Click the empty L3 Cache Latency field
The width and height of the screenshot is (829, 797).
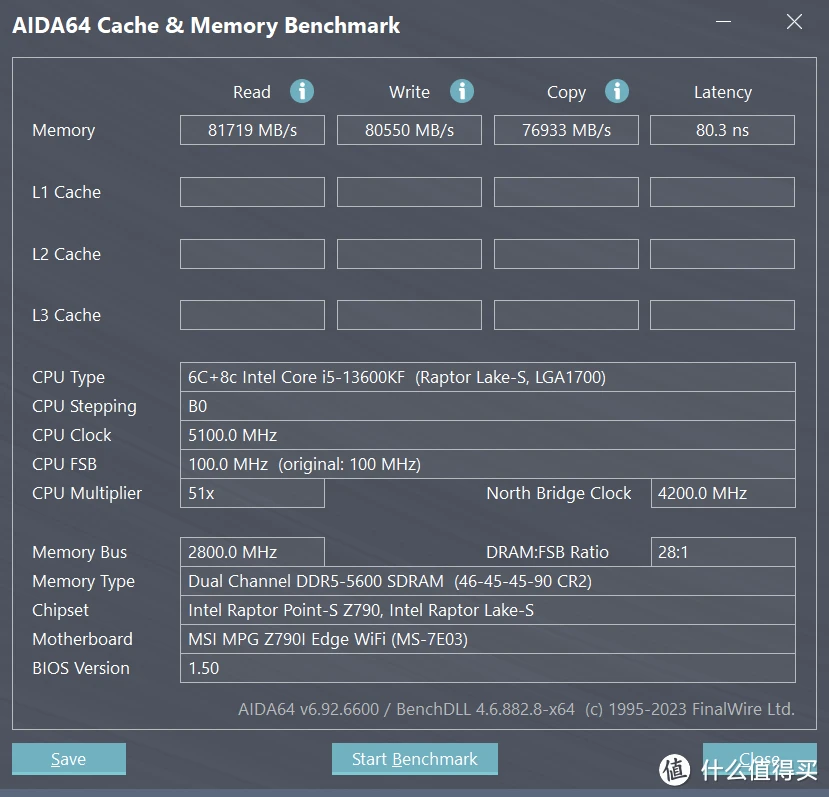point(722,315)
